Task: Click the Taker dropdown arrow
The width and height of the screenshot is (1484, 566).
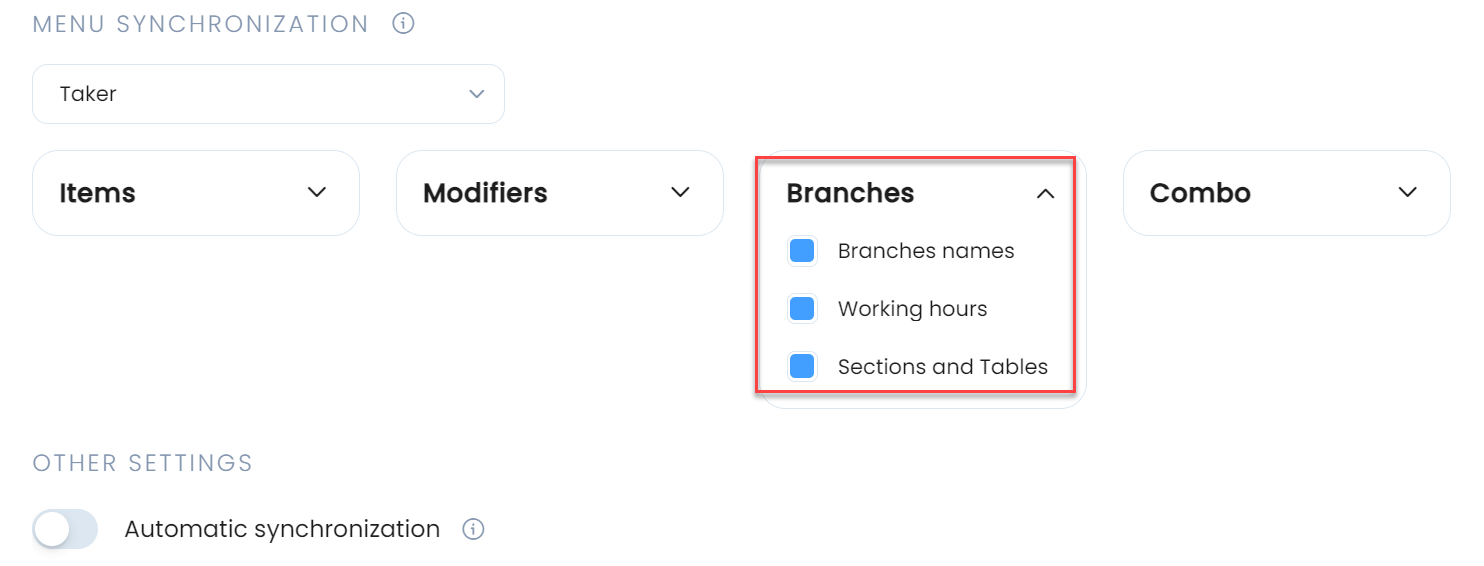Action: [477, 94]
